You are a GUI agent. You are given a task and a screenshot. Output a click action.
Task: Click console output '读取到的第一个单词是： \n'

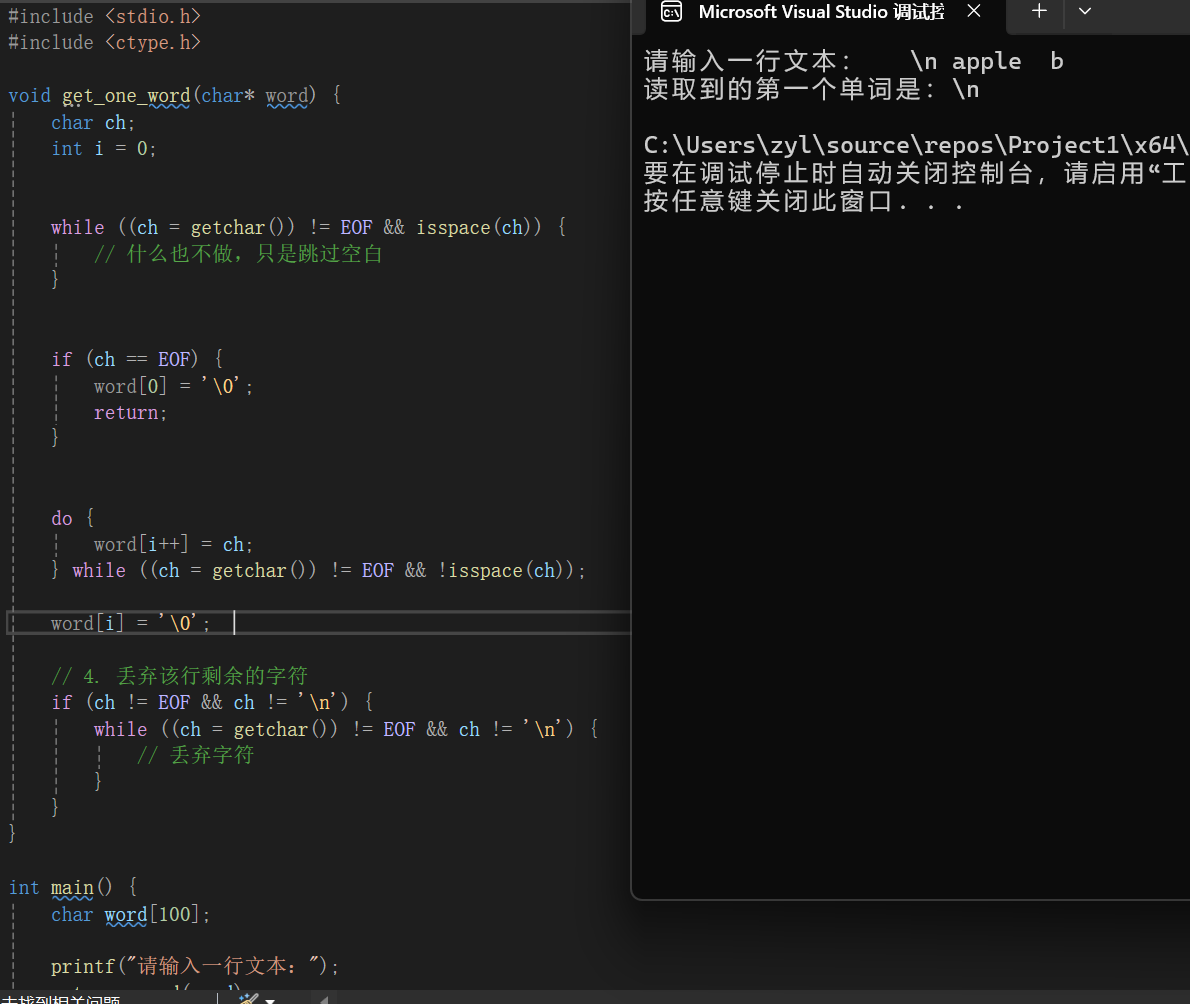click(811, 90)
